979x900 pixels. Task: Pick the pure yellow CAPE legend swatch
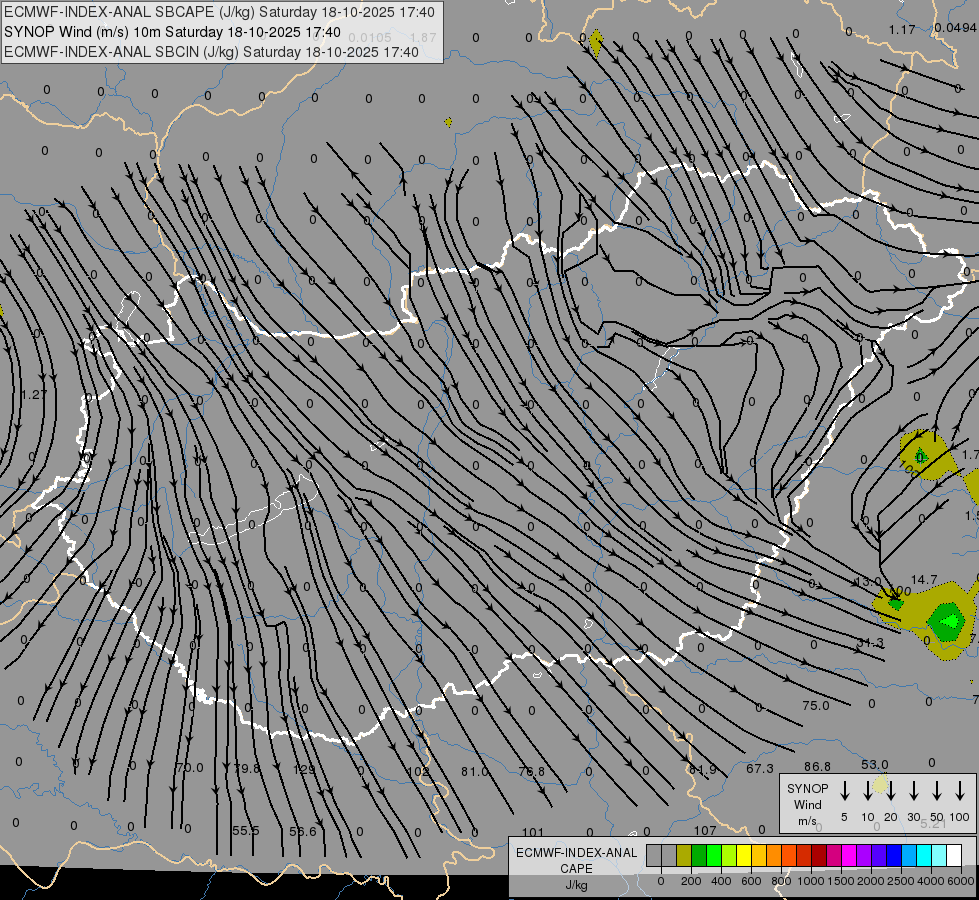click(x=744, y=856)
